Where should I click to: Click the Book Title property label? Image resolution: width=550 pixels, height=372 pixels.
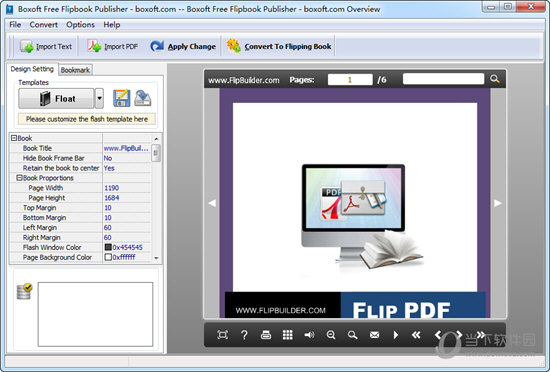(x=37, y=148)
